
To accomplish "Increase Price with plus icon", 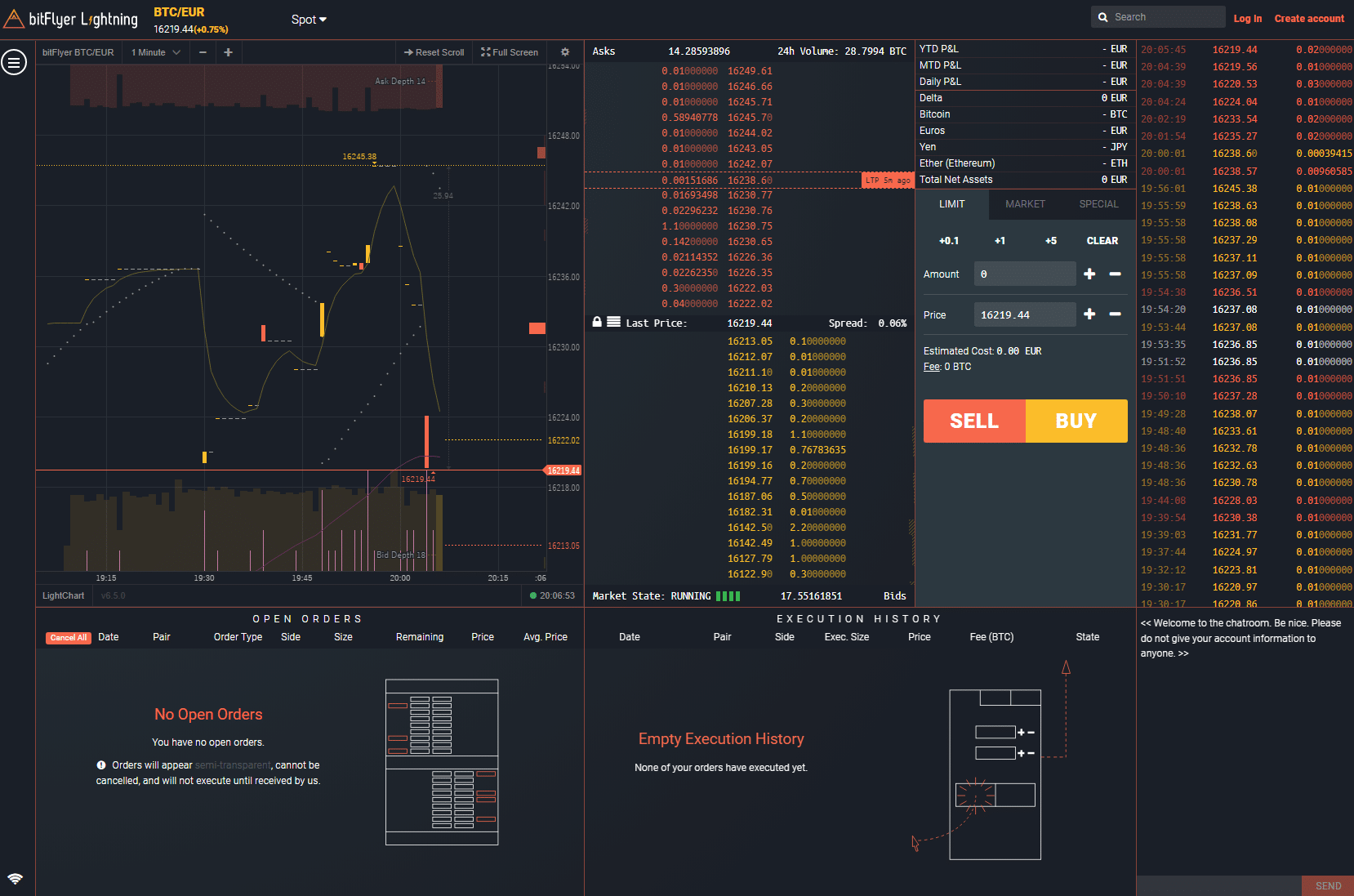I will click(1089, 314).
